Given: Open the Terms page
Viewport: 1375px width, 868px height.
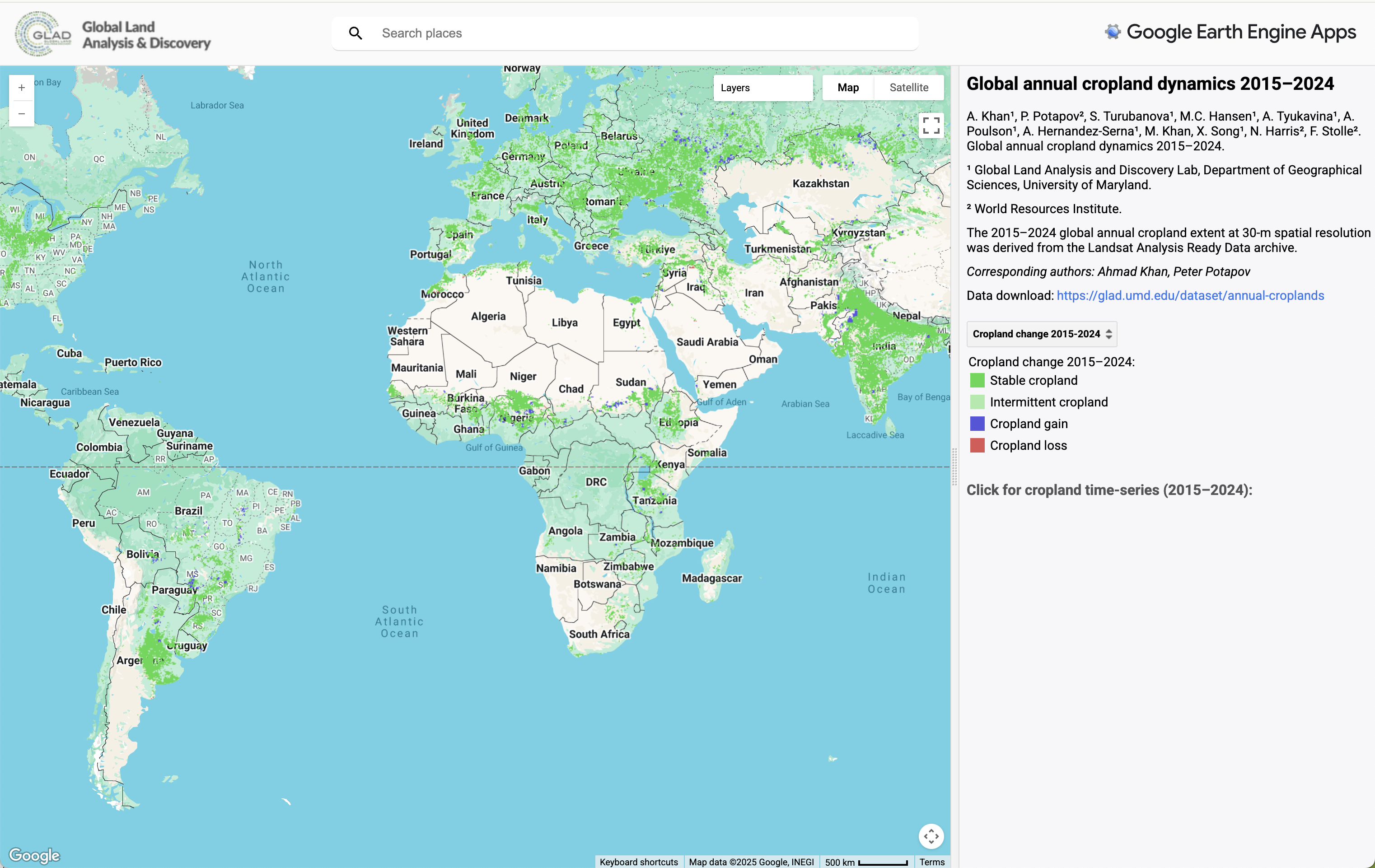Looking at the screenshot, I should 931,862.
